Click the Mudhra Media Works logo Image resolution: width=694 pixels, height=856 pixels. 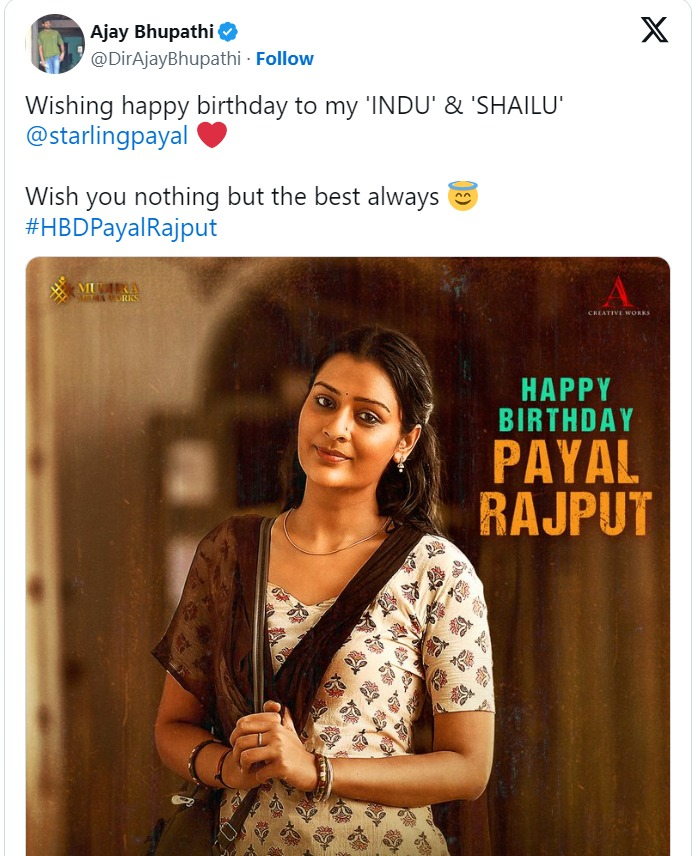94,289
